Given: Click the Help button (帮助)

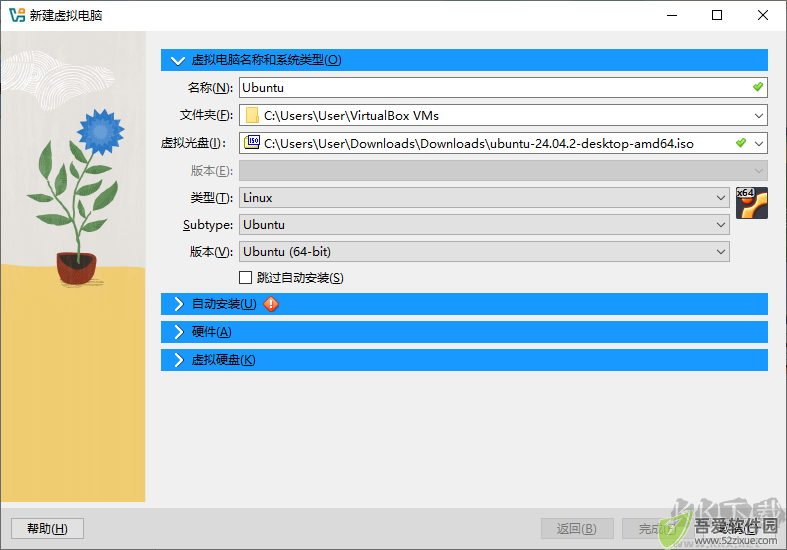Looking at the screenshot, I should click(x=47, y=528).
